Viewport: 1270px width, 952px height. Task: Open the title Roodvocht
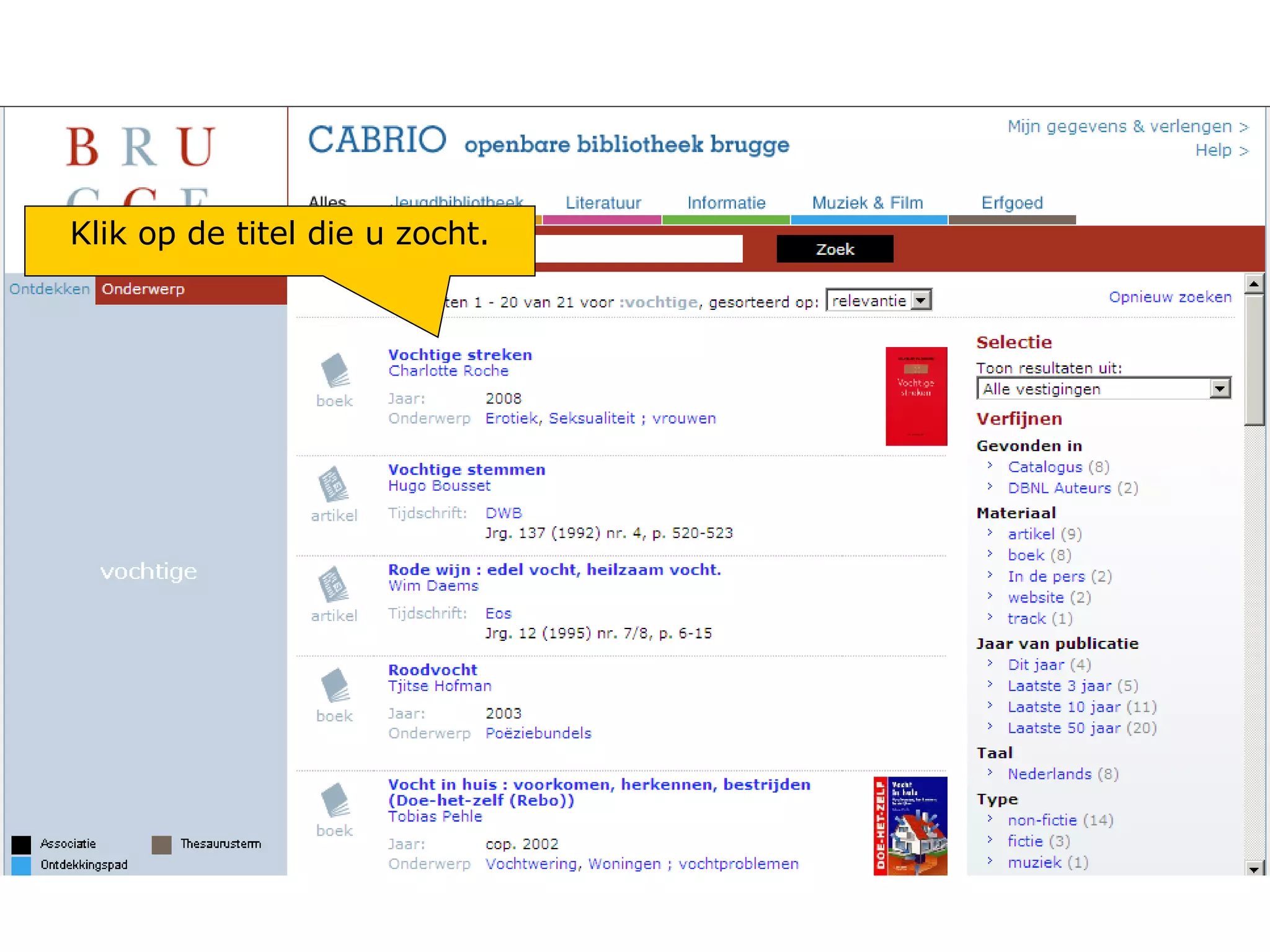point(433,670)
